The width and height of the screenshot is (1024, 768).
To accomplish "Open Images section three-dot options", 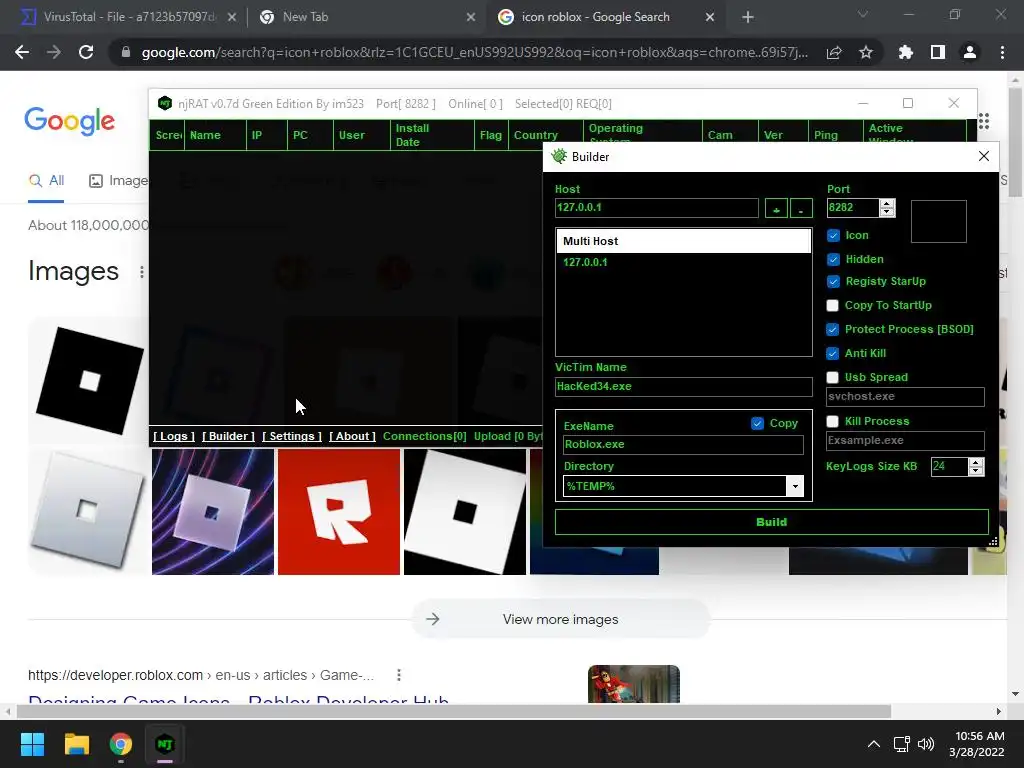I will coord(142,272).
